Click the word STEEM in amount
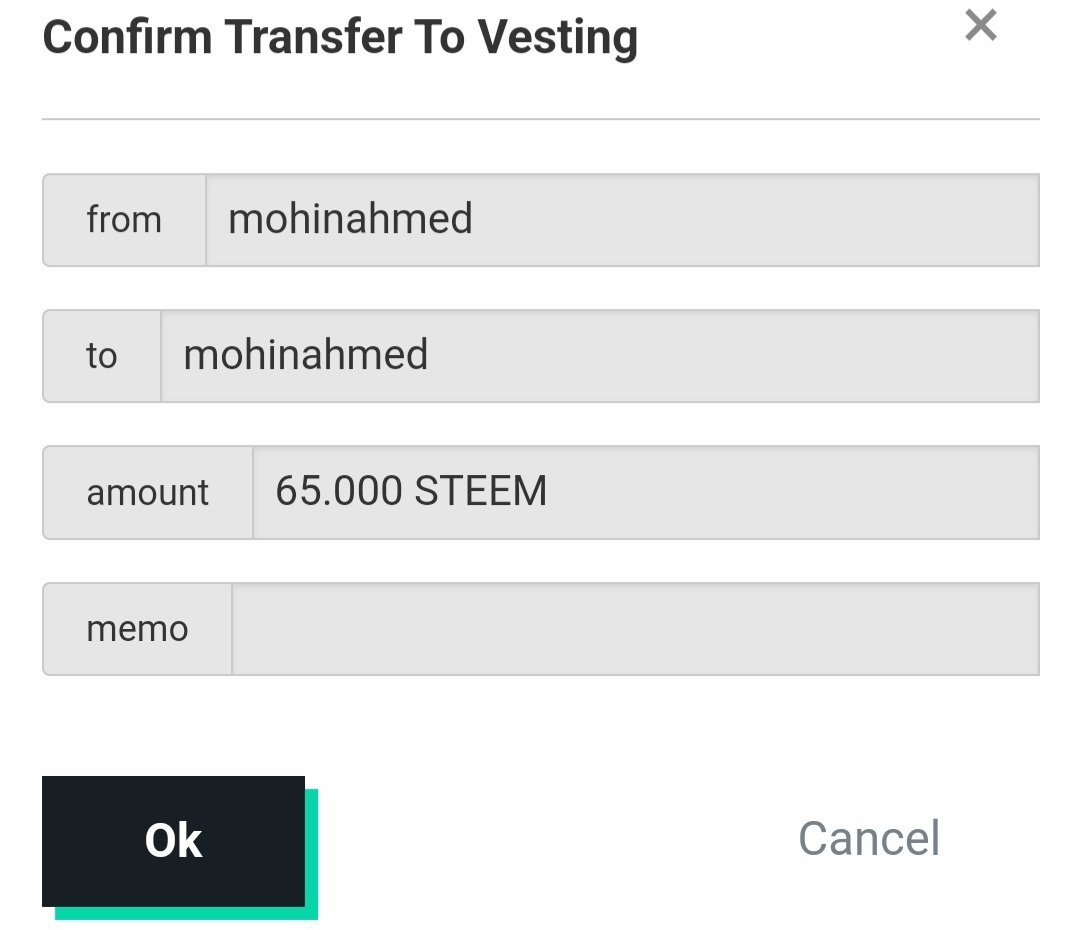The width and height of the screenshot is (1080, 930). pyautogui.click(x=480, y=491)
